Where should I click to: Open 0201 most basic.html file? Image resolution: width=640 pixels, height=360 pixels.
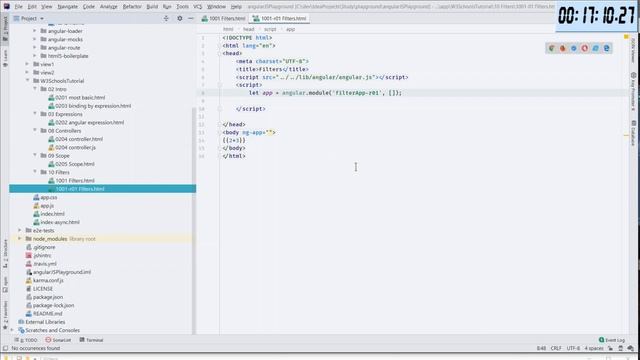pyautogui.click(x=77, y=98)
